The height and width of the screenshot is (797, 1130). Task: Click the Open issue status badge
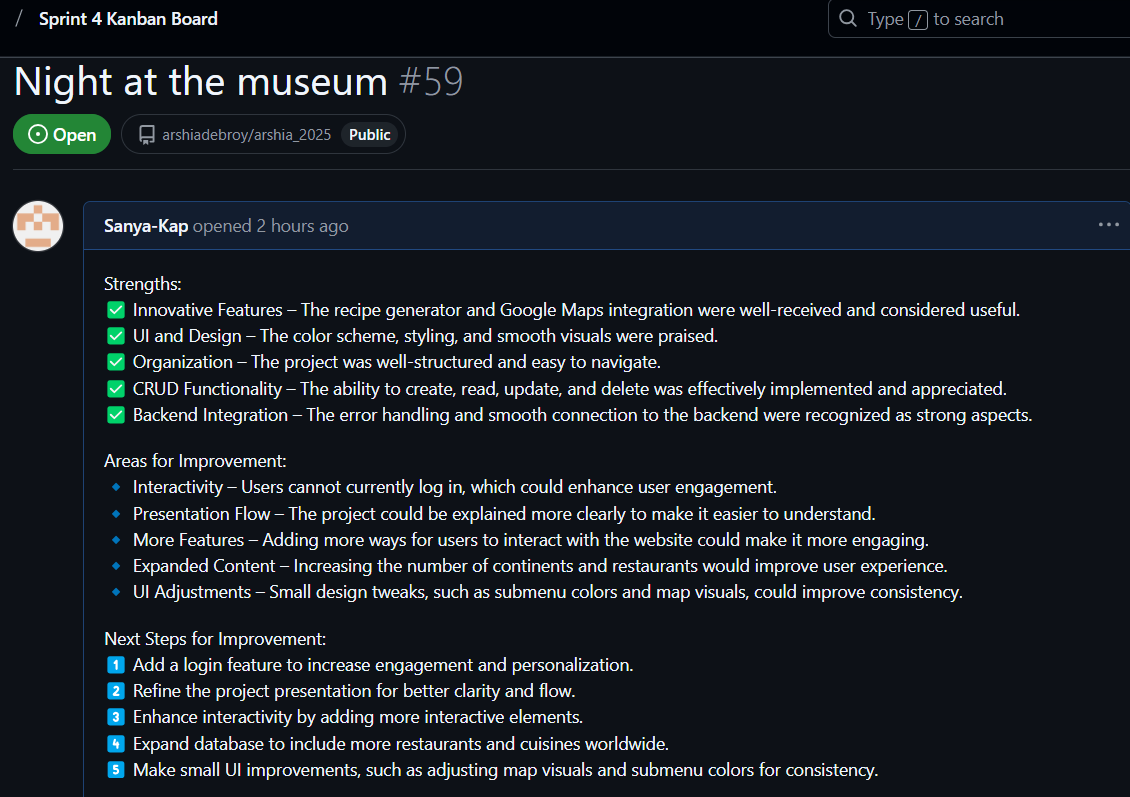tap(62, 134)
